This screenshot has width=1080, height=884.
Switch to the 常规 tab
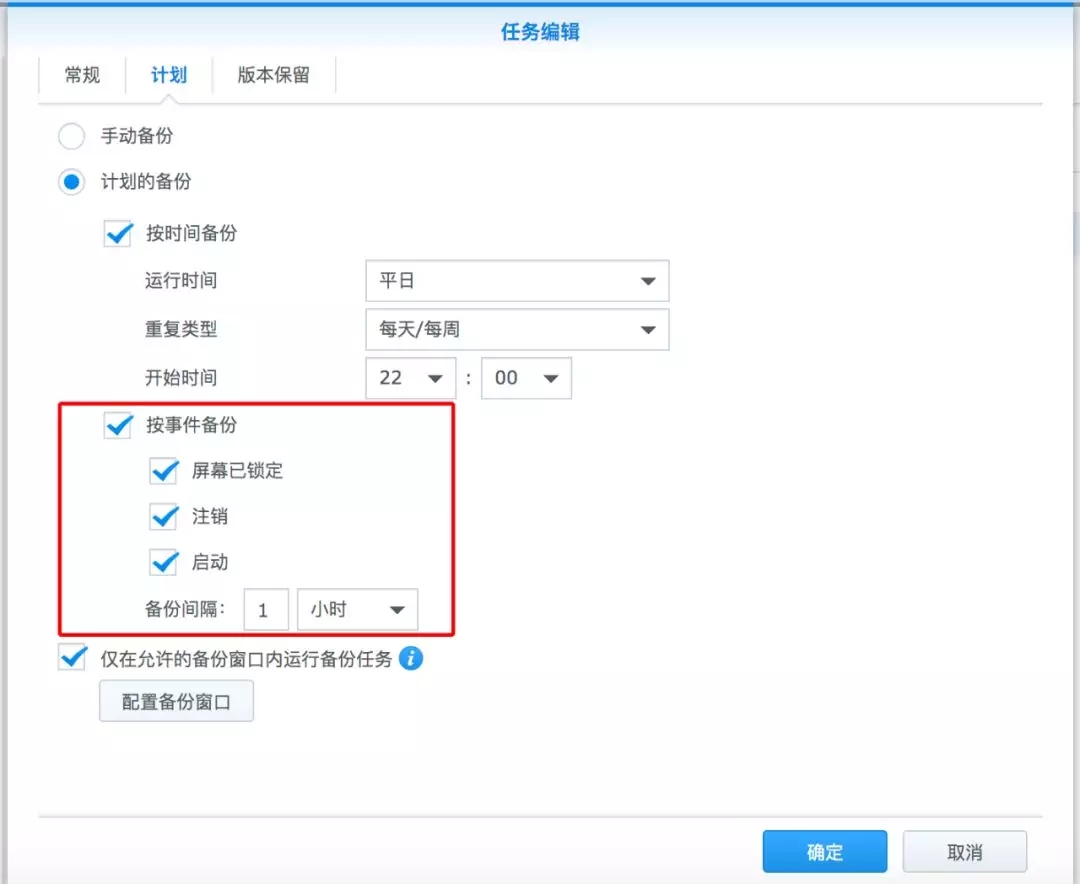(x=81, y=75)
